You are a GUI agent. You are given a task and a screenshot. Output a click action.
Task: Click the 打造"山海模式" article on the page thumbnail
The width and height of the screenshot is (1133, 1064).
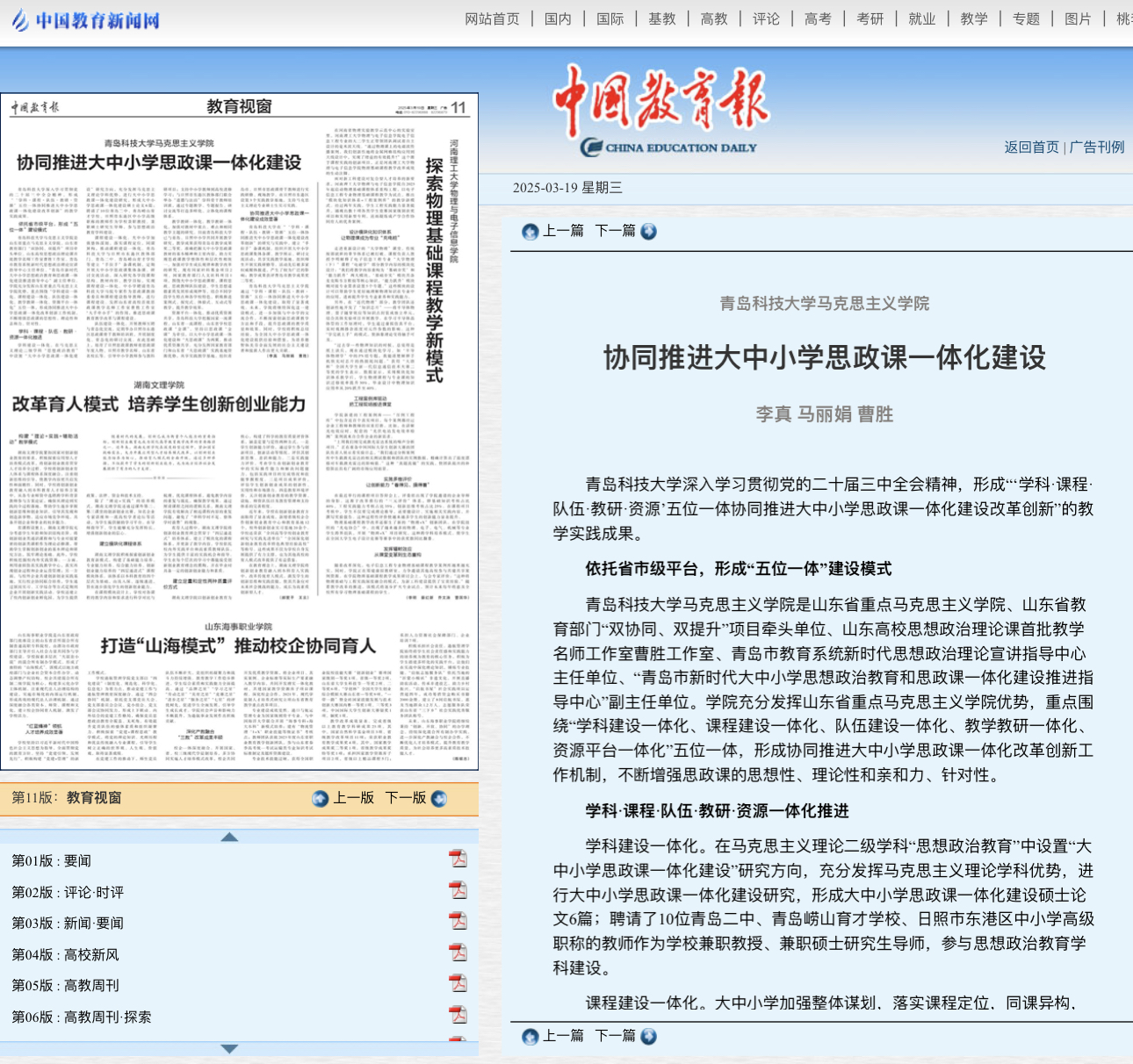coord(238,646)
